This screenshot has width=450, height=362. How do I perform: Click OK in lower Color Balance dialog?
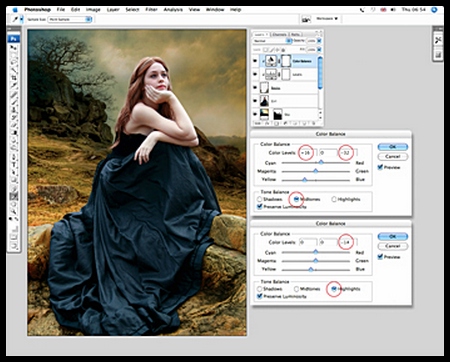(x=393, y=236)
